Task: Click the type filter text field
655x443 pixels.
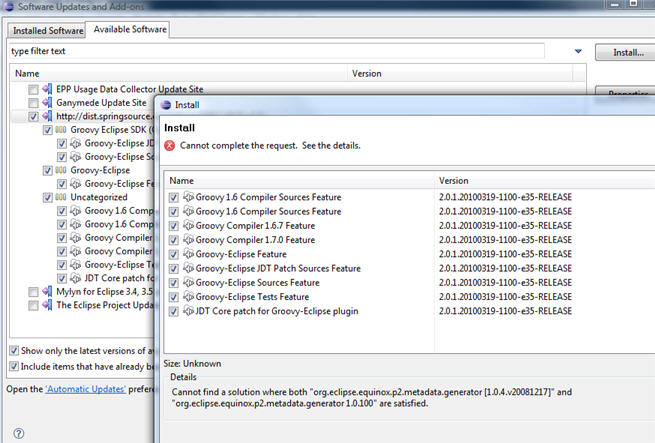Action: [x=277, y=51]
